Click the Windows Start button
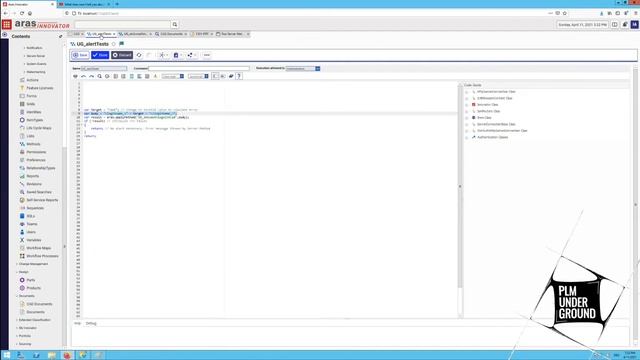Screen dimensions: 640x360 (x=6, y=355)
